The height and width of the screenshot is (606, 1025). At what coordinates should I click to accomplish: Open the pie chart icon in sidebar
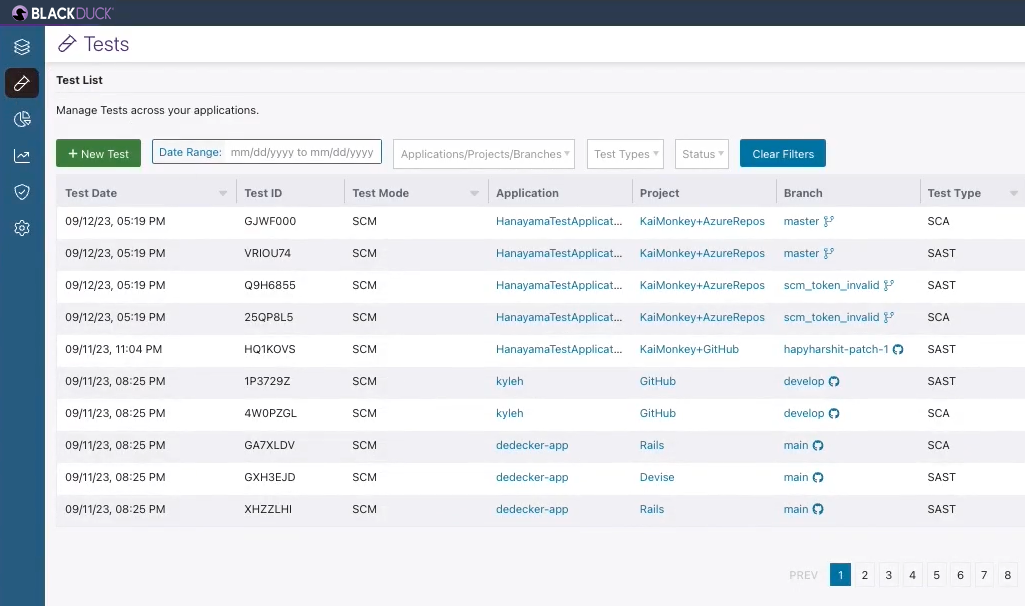click(x=22, y=120)
